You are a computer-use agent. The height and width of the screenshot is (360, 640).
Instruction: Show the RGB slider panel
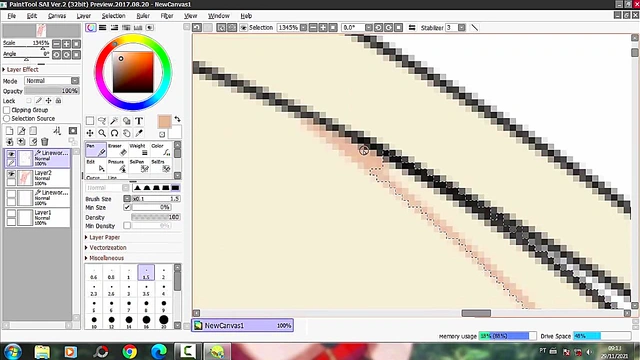[x=102, y=27]
